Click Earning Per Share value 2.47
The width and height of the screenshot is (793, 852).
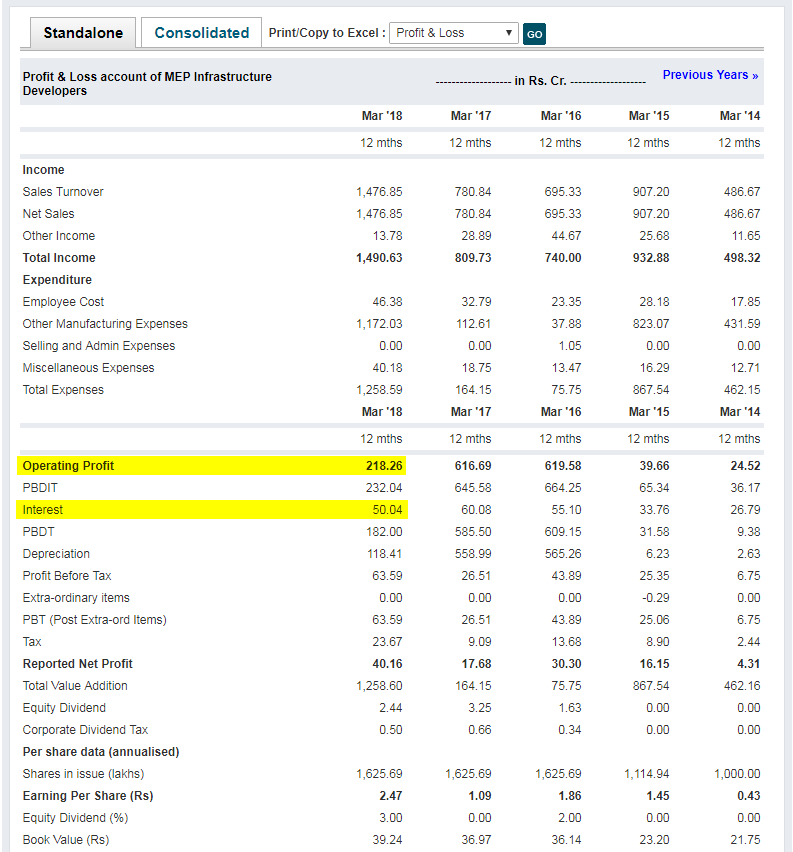click(391, 796)
